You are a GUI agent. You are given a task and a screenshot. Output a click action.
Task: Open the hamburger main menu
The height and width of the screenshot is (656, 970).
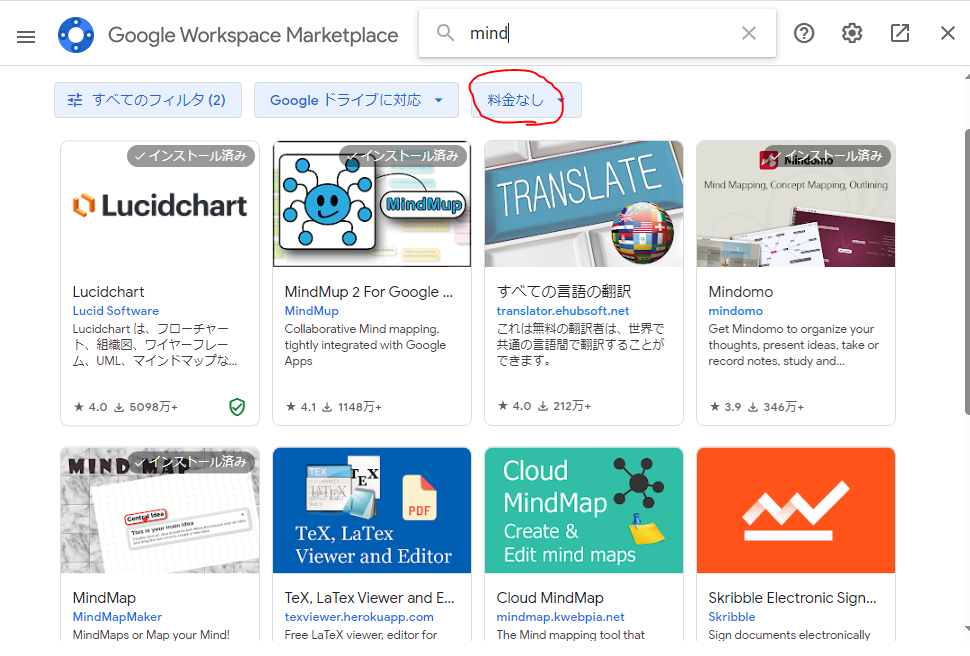pyautogui.click(x=26, y=37)
